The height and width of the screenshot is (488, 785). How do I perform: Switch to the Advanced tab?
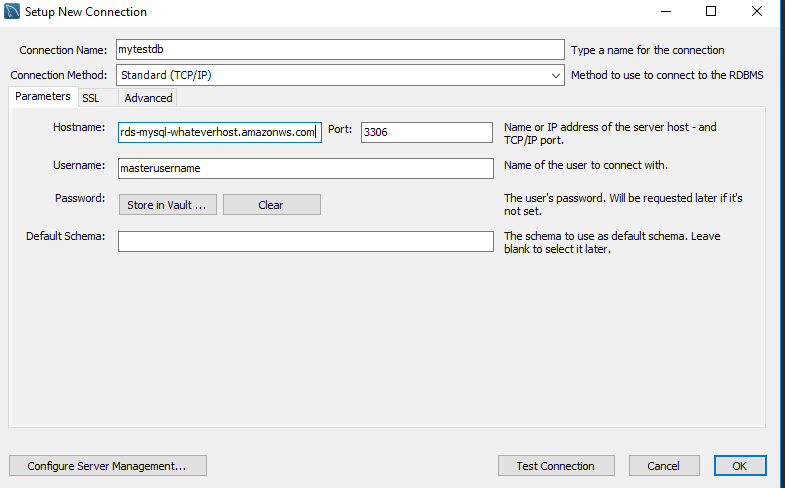[148, 98]
